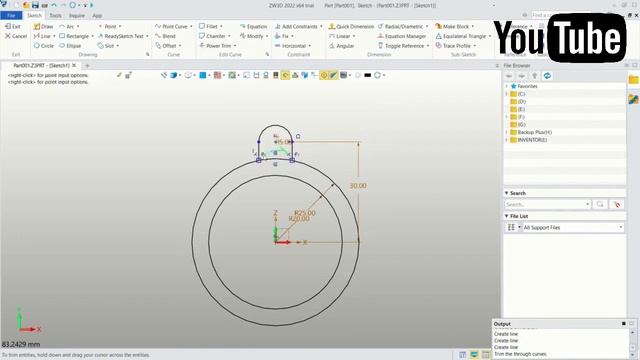Toggle the highlighted yellow circle display icon
Viewport: 640px width, 360px height.
pos(324,75)
